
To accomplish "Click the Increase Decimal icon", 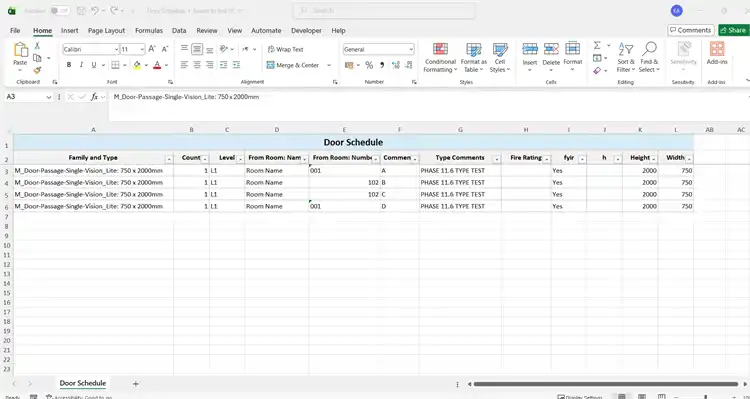I will (396, 65).
